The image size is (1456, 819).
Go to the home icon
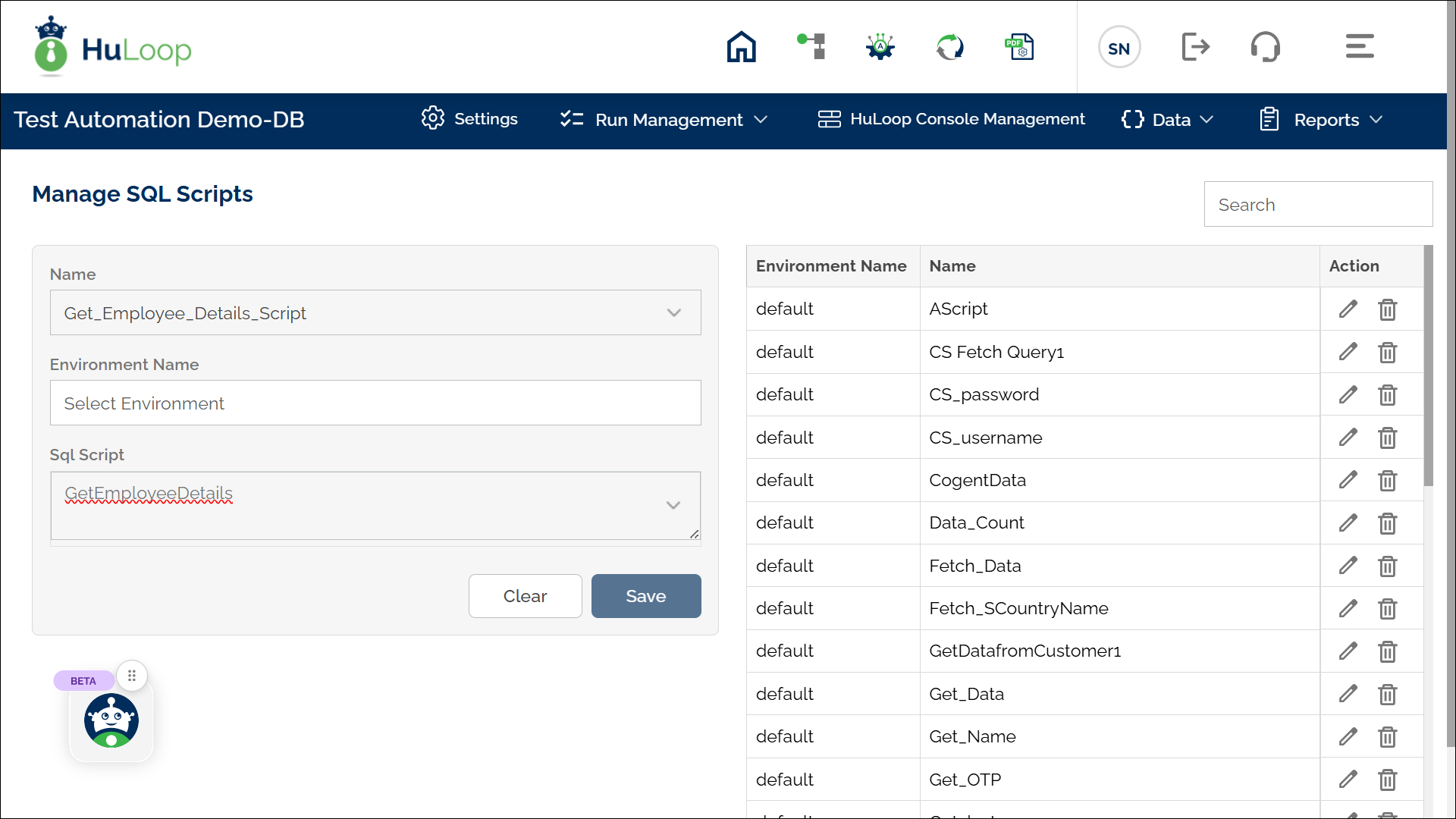pyautogui.click(x=741, y=47)
